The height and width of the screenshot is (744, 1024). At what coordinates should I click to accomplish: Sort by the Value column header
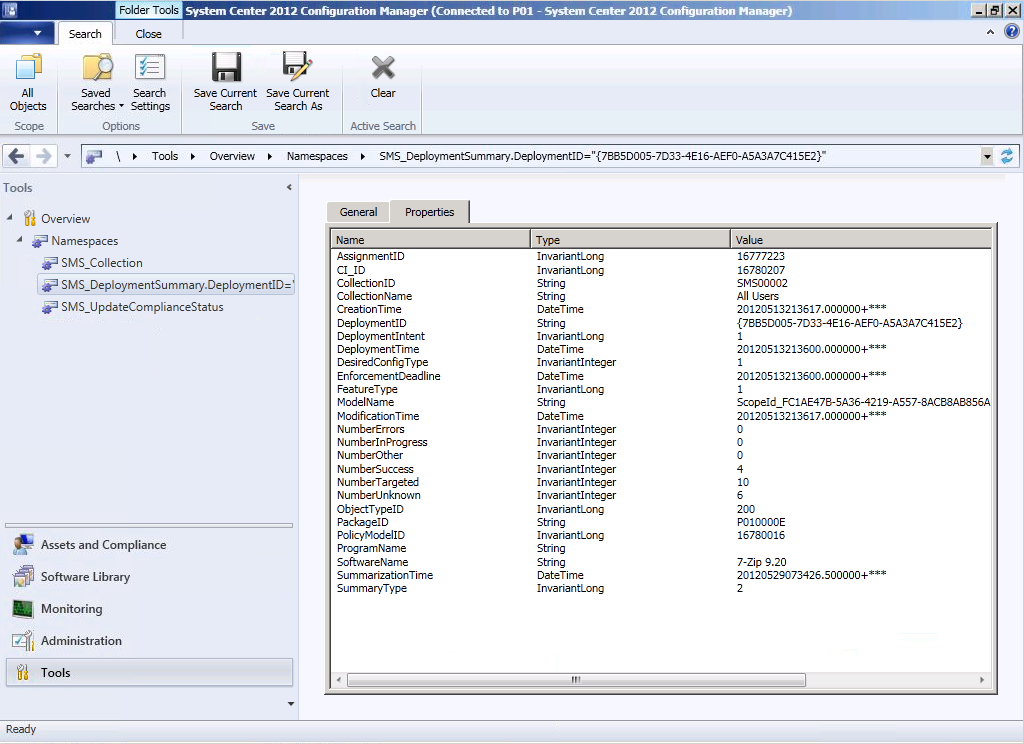[861, 240]
